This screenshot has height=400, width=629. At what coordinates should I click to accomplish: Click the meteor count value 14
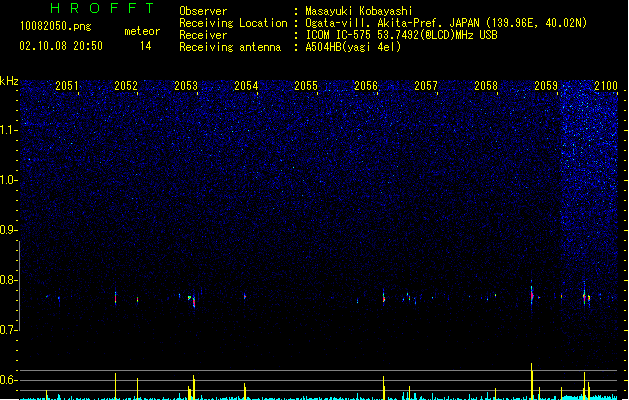click(x=146, y=46)
